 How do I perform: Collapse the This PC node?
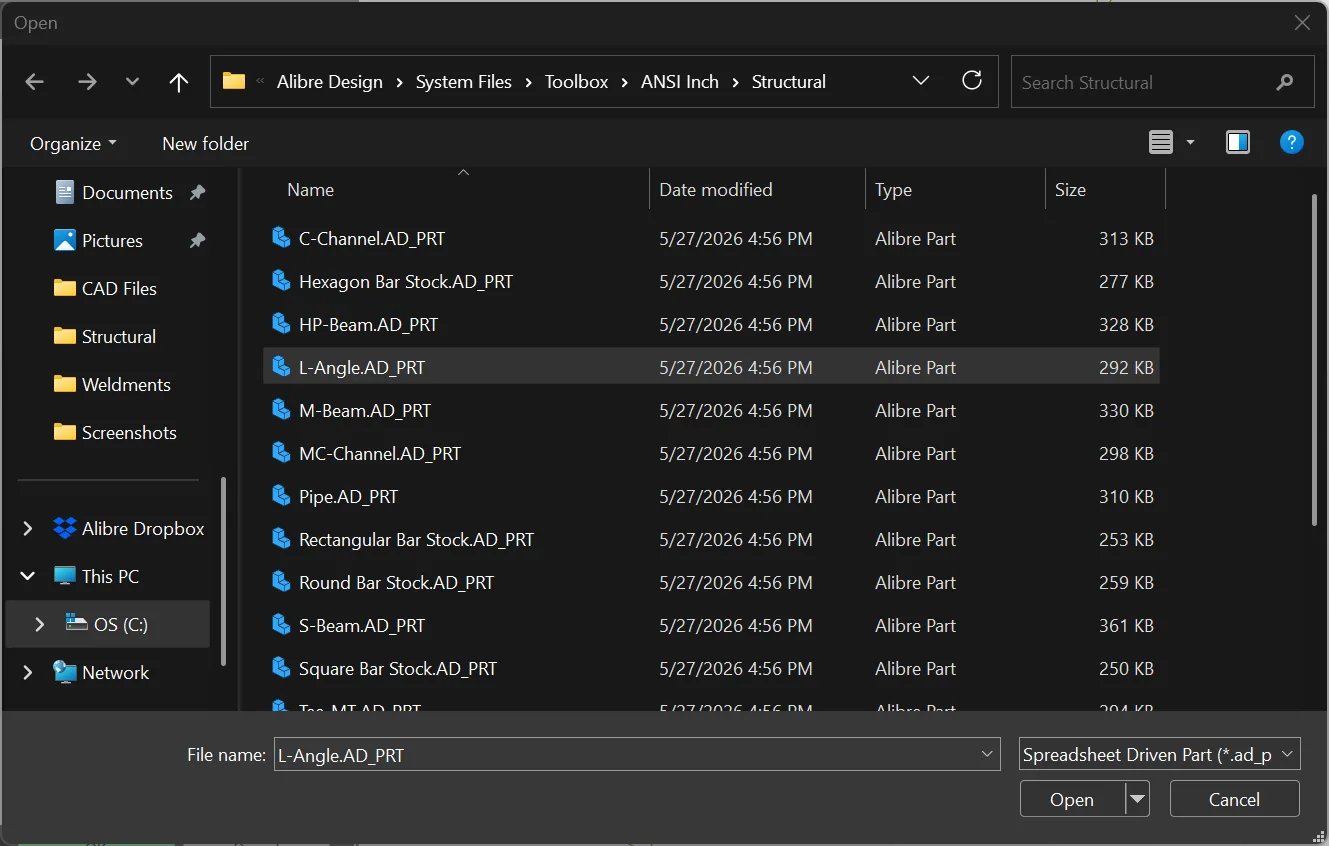pyautogui.click(x=28, y=577)
